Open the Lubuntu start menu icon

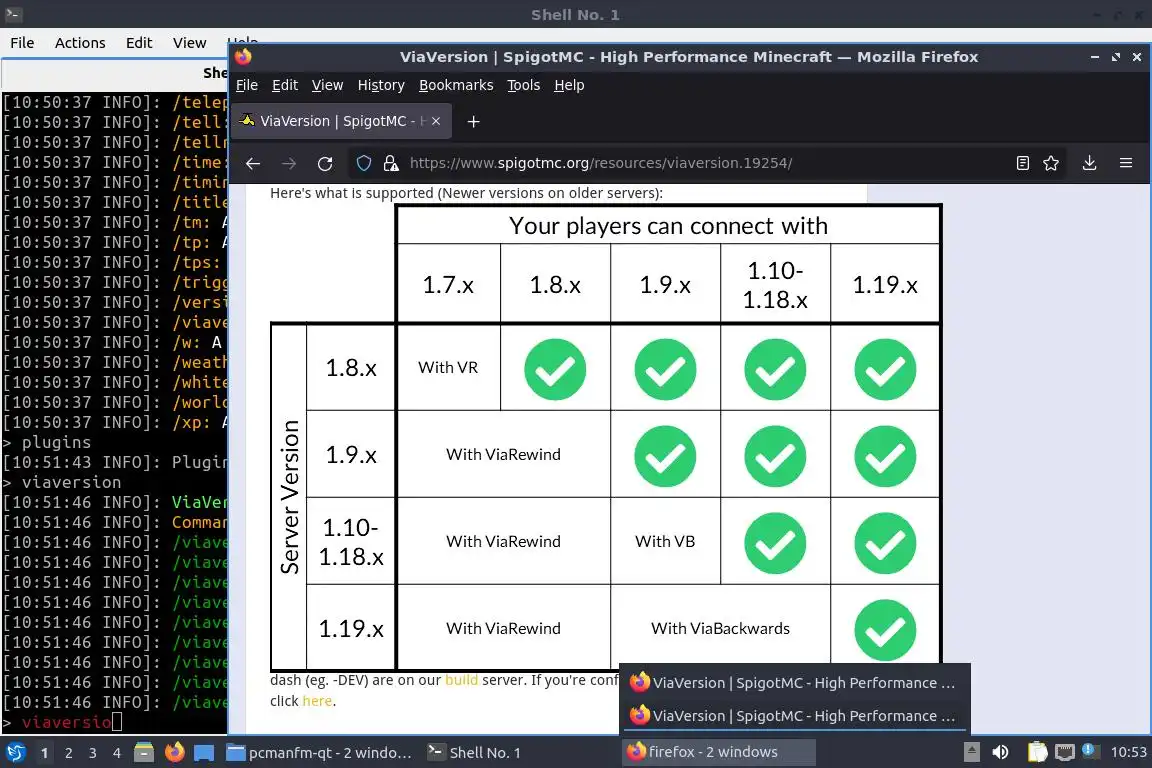(15, 753)
